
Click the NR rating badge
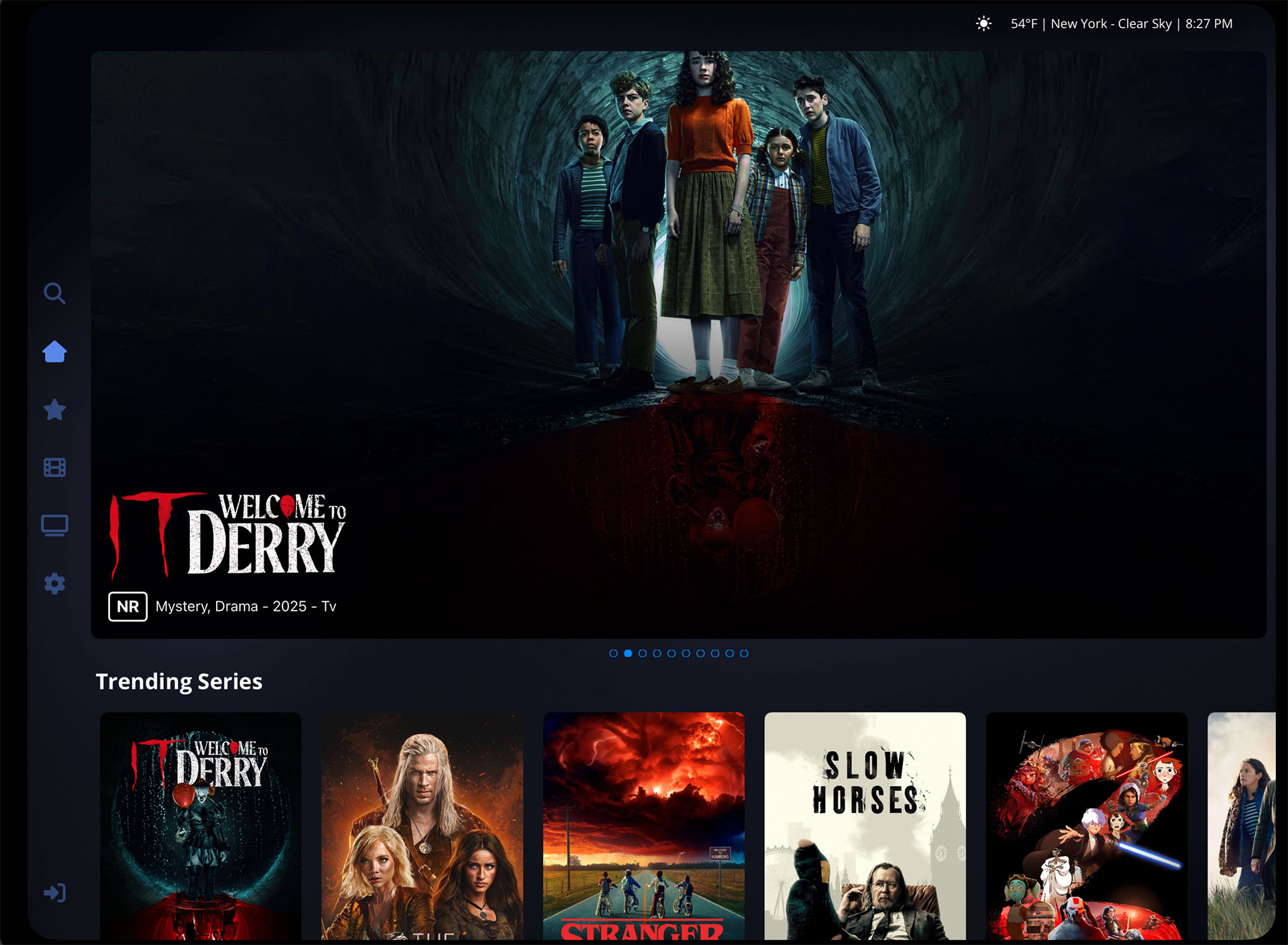pyautogui.click(x=127, y=607)
